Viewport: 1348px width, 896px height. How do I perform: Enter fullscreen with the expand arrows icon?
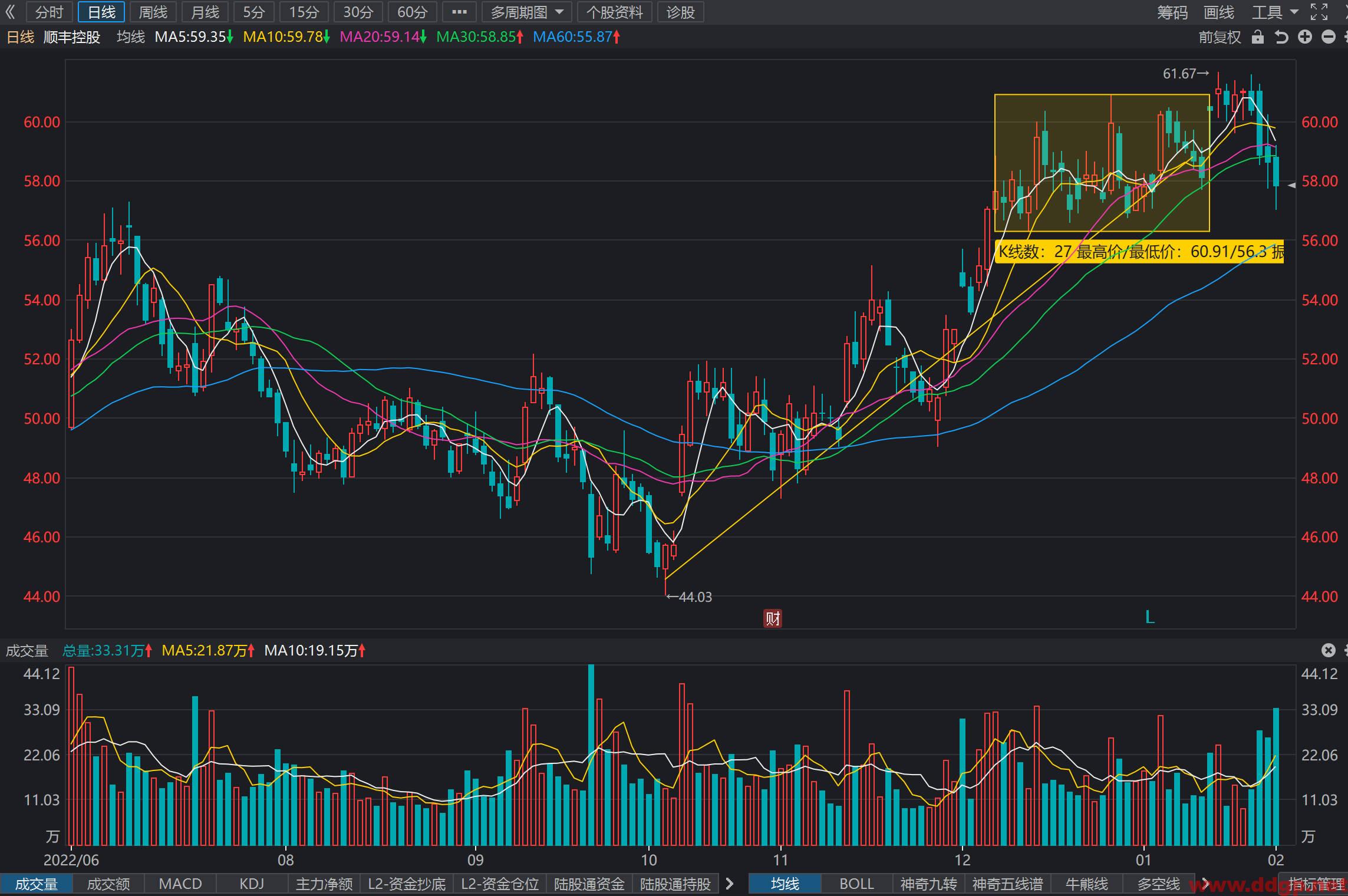(1319, 12)
